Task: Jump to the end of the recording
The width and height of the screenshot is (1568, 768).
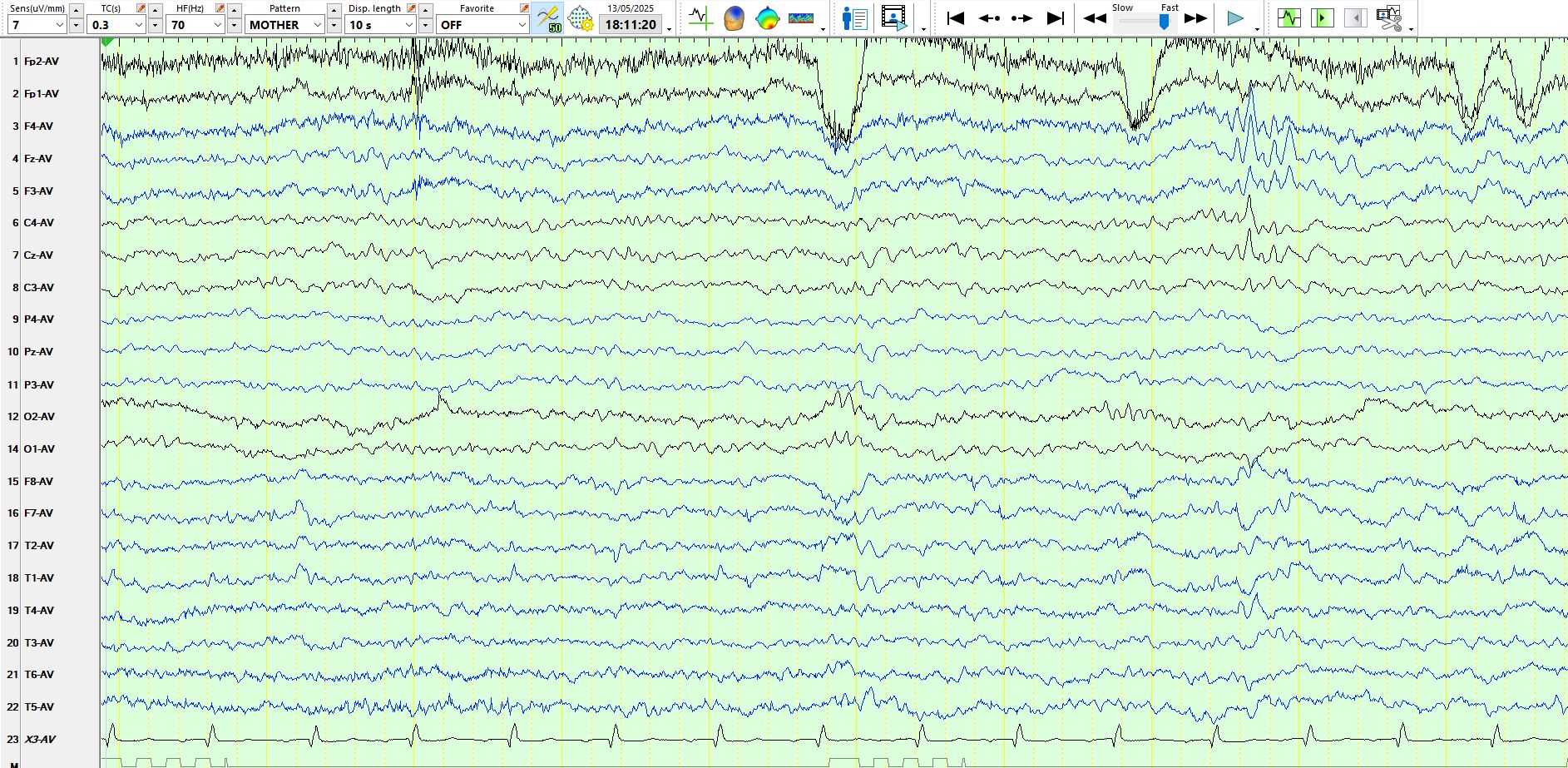Action: tap(1055, 17)
